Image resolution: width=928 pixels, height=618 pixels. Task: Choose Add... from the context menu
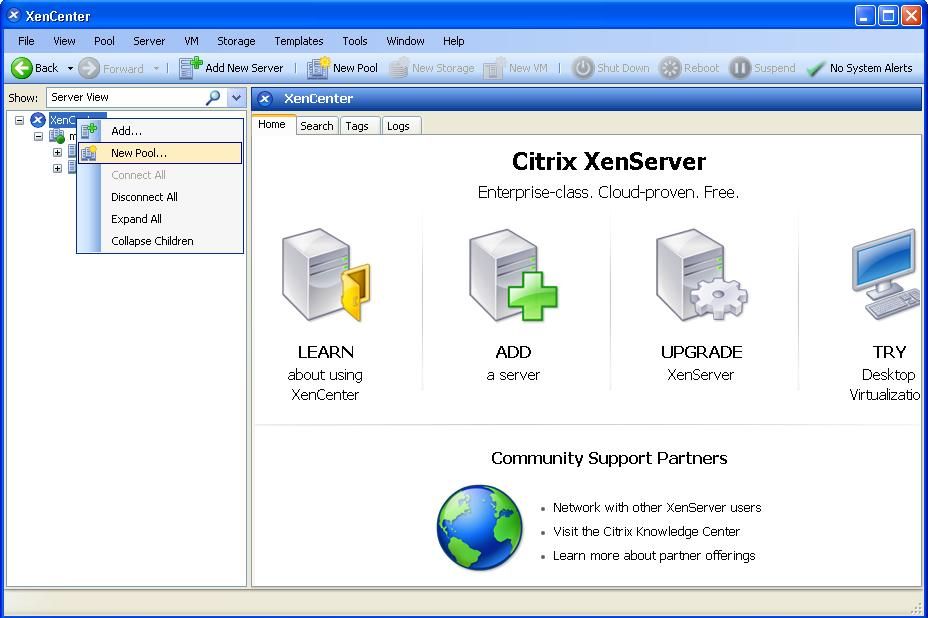tap(160, 131)
